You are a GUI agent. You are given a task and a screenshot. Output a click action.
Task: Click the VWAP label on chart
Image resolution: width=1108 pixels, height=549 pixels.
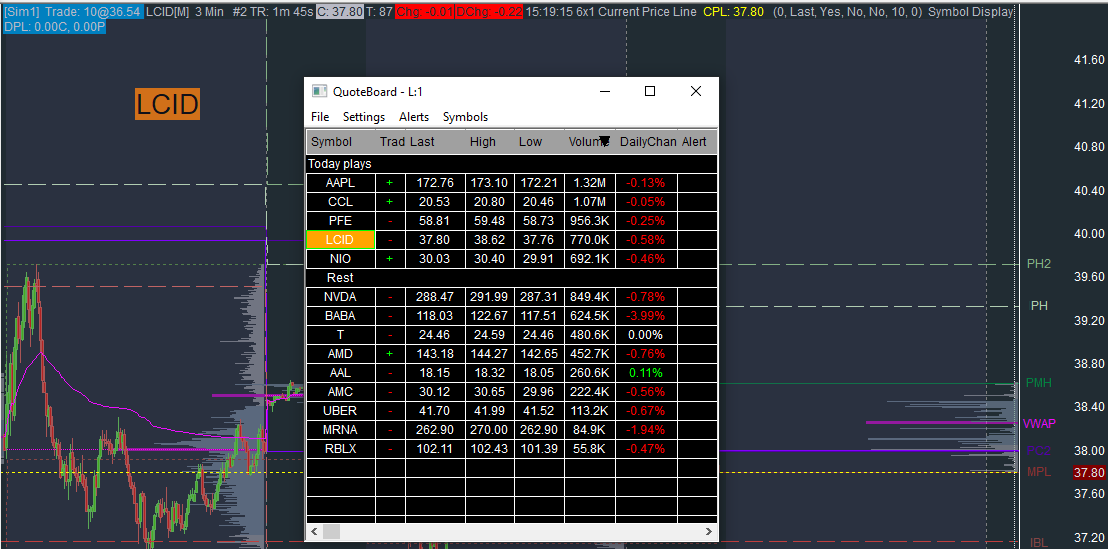[x=1040, y=424]
